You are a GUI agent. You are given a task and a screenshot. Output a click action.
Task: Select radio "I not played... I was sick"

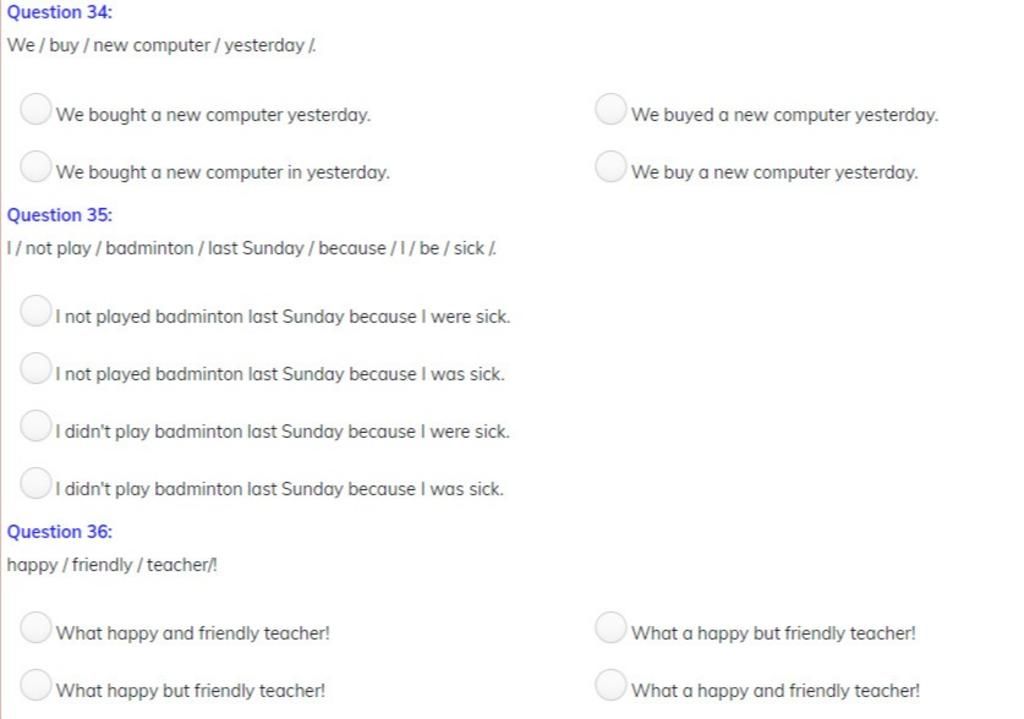[x=36, y=369]
